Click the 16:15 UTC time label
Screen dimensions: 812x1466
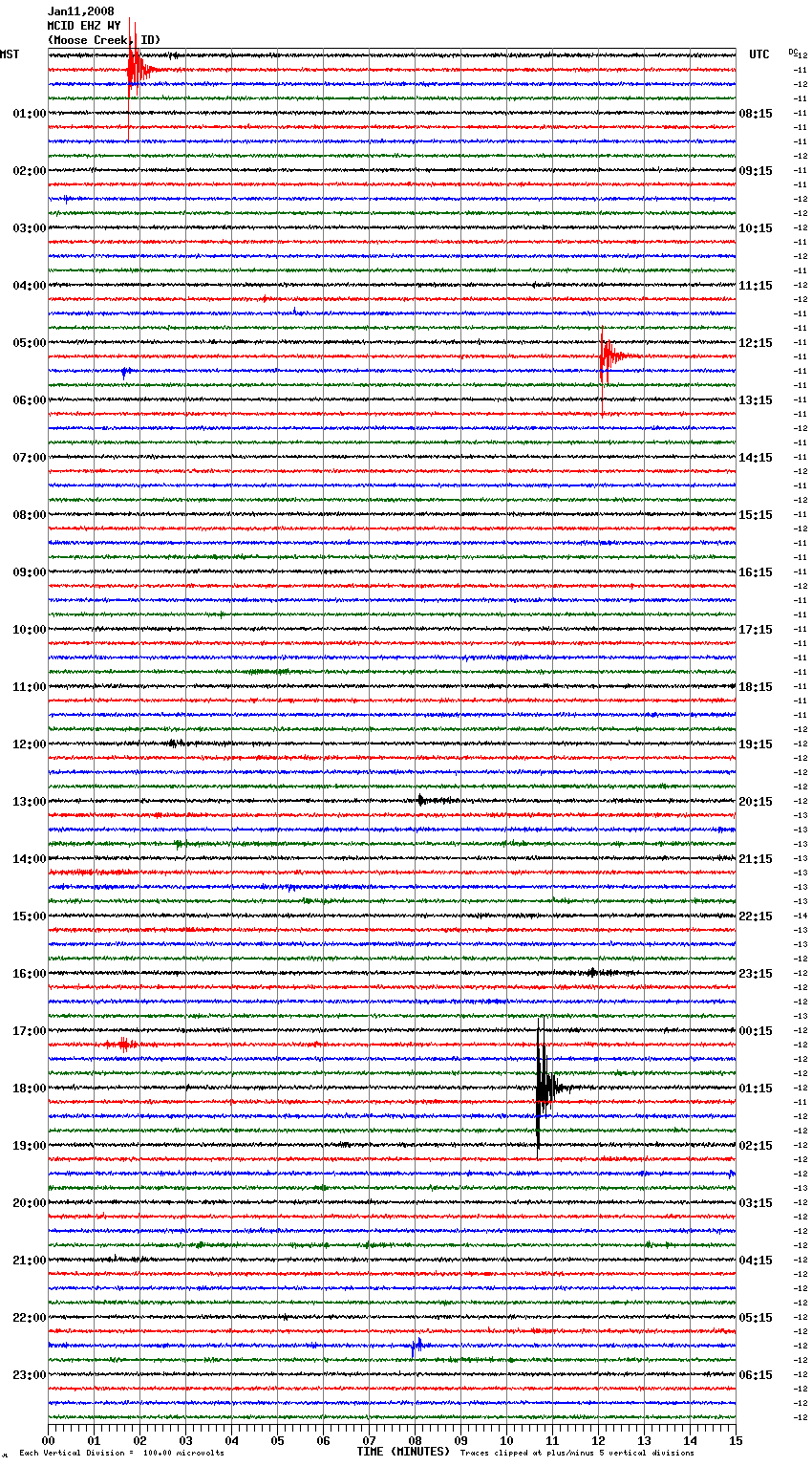coord(756,572)
